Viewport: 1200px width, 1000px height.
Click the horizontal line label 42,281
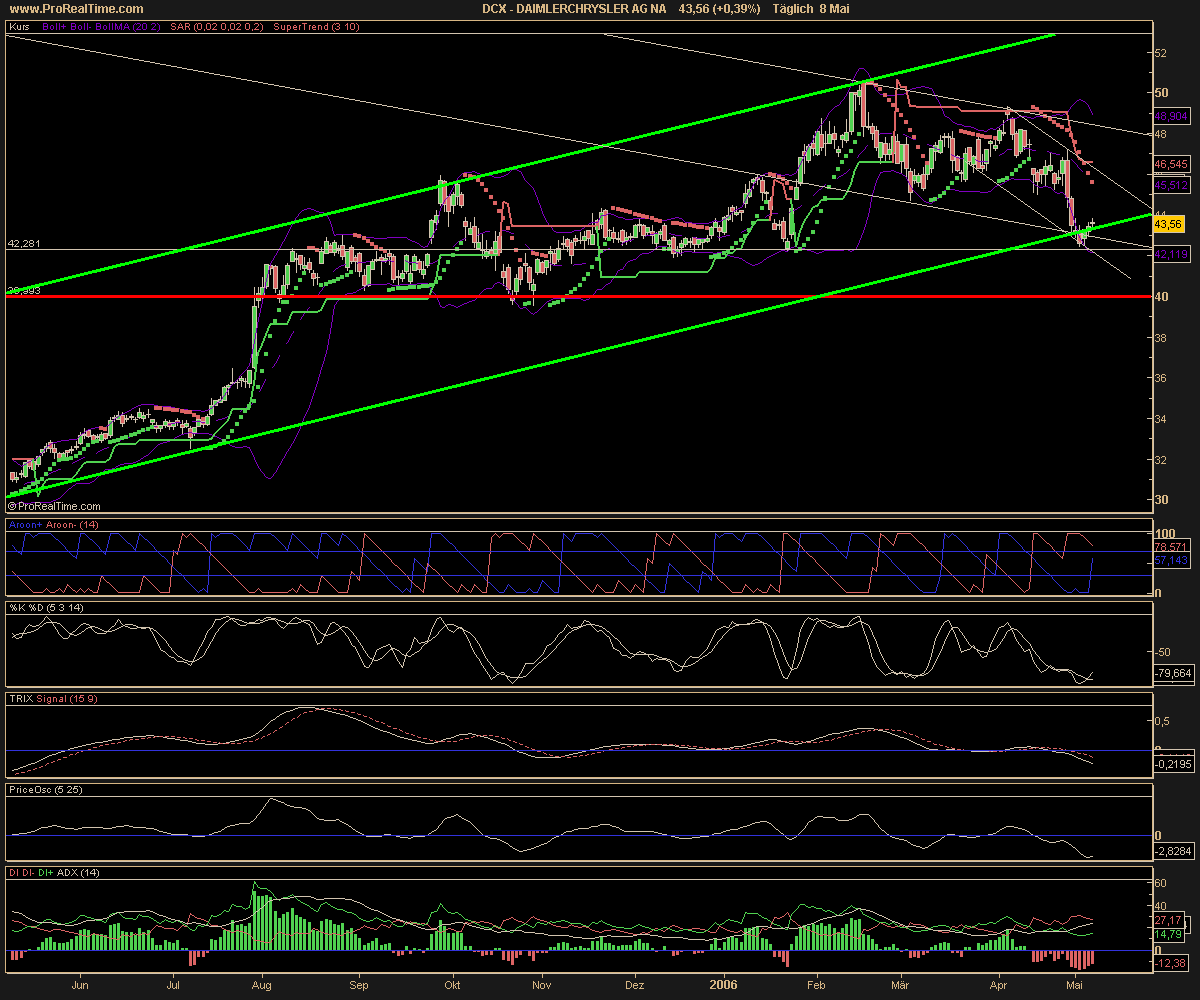(23, 243)
